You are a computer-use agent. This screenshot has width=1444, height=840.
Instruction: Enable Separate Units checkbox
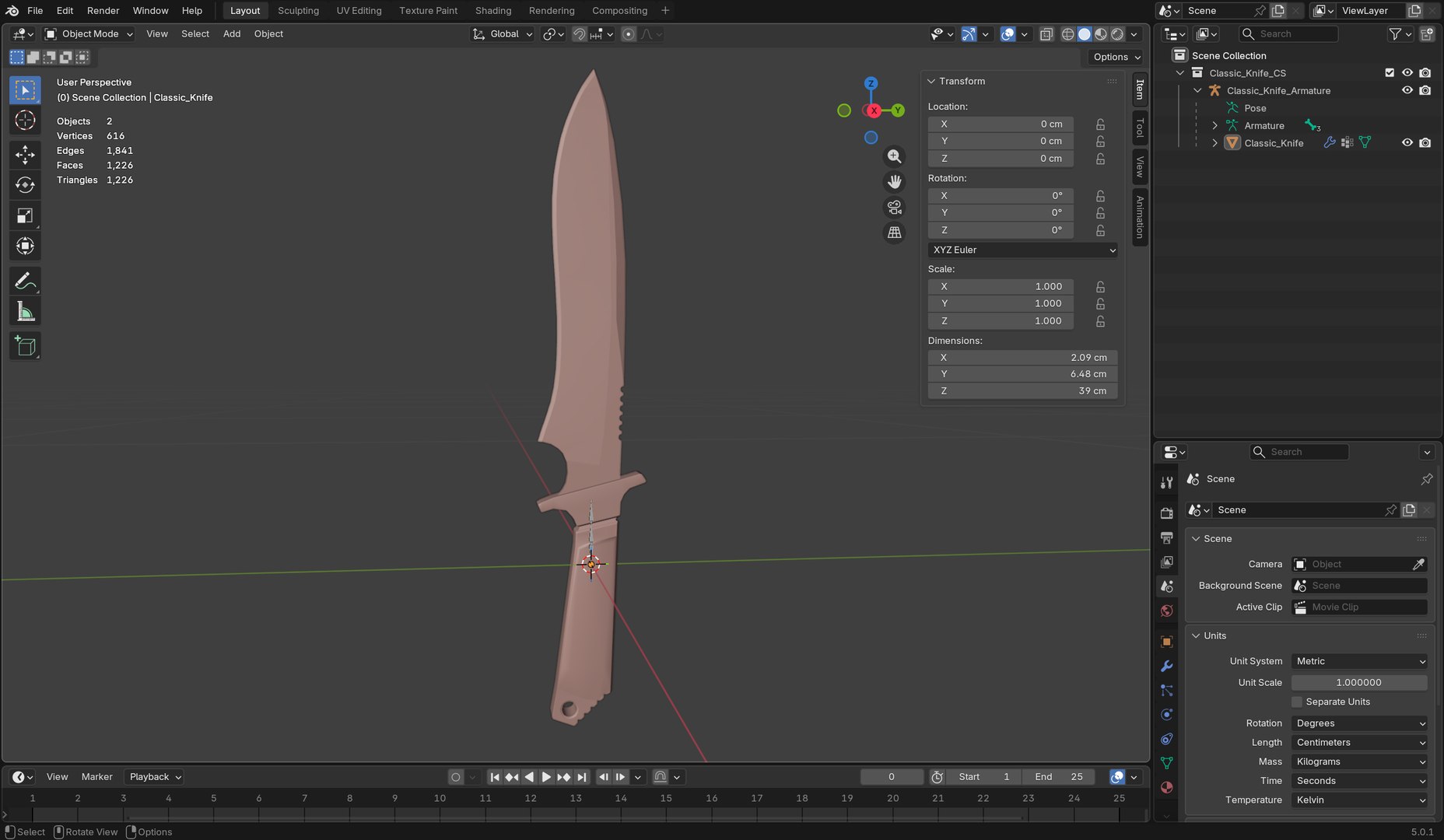(1297, 702)
